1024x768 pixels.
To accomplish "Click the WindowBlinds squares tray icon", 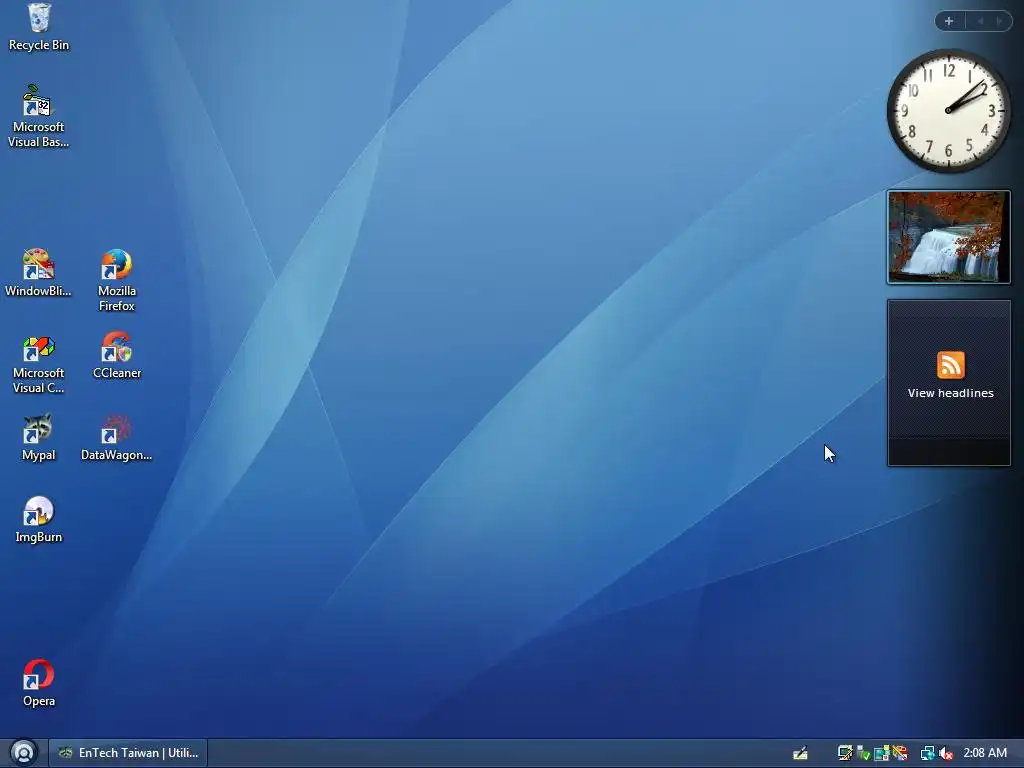I will point(882,753).
